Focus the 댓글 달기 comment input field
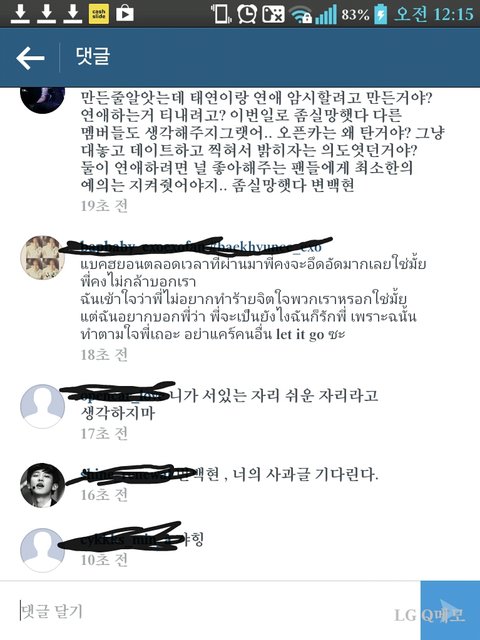The width and height of the screenshot is (480, 640). [210, 611]
